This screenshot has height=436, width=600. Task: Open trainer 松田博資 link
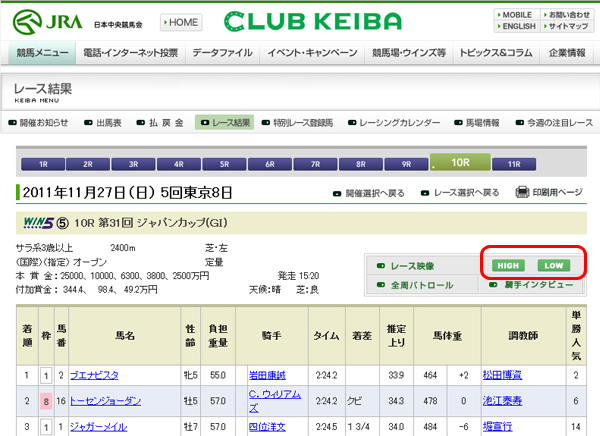(x=502, y=376)
